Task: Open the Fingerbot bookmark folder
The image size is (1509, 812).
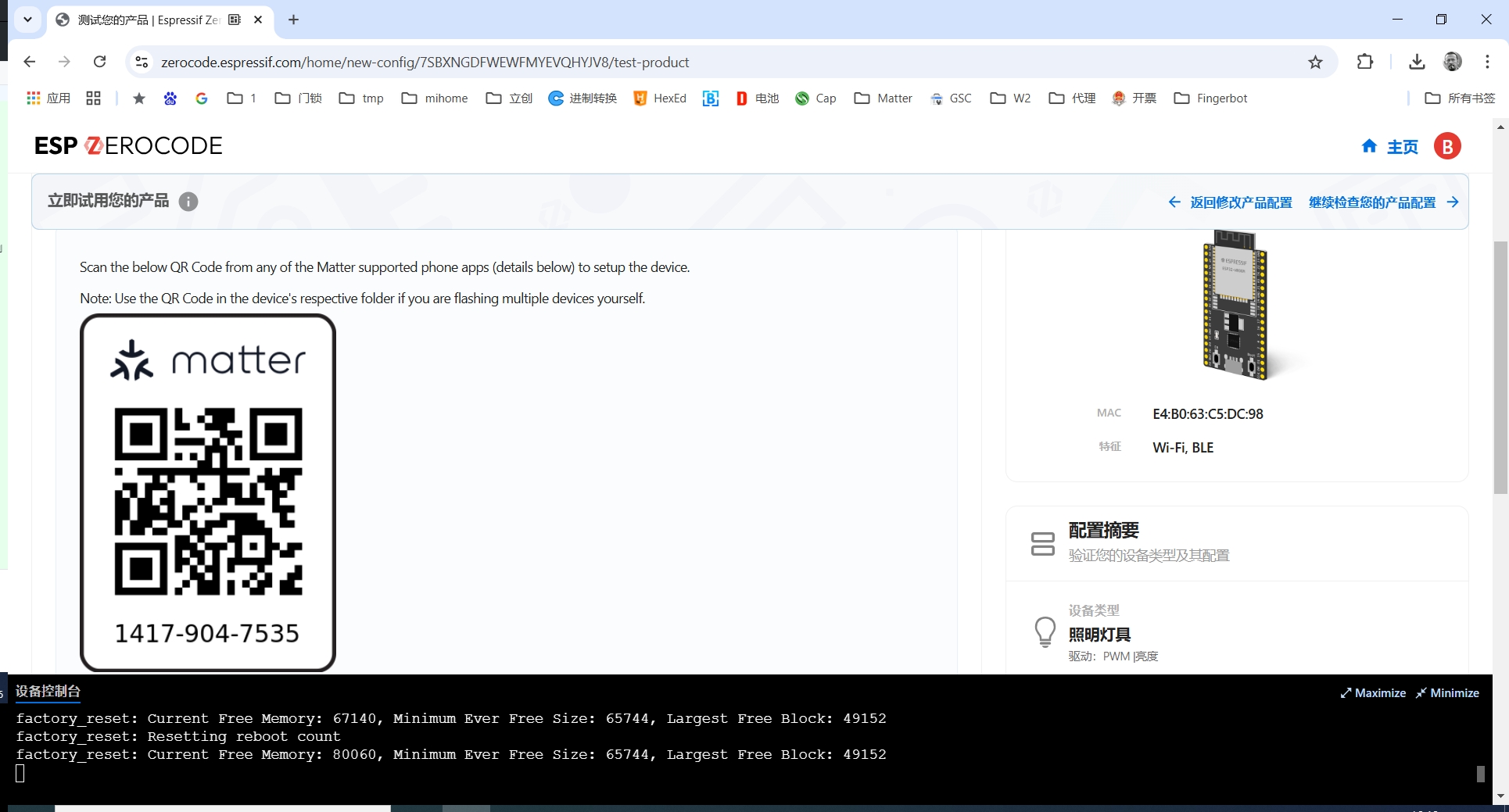Action: pos(1210,98)
